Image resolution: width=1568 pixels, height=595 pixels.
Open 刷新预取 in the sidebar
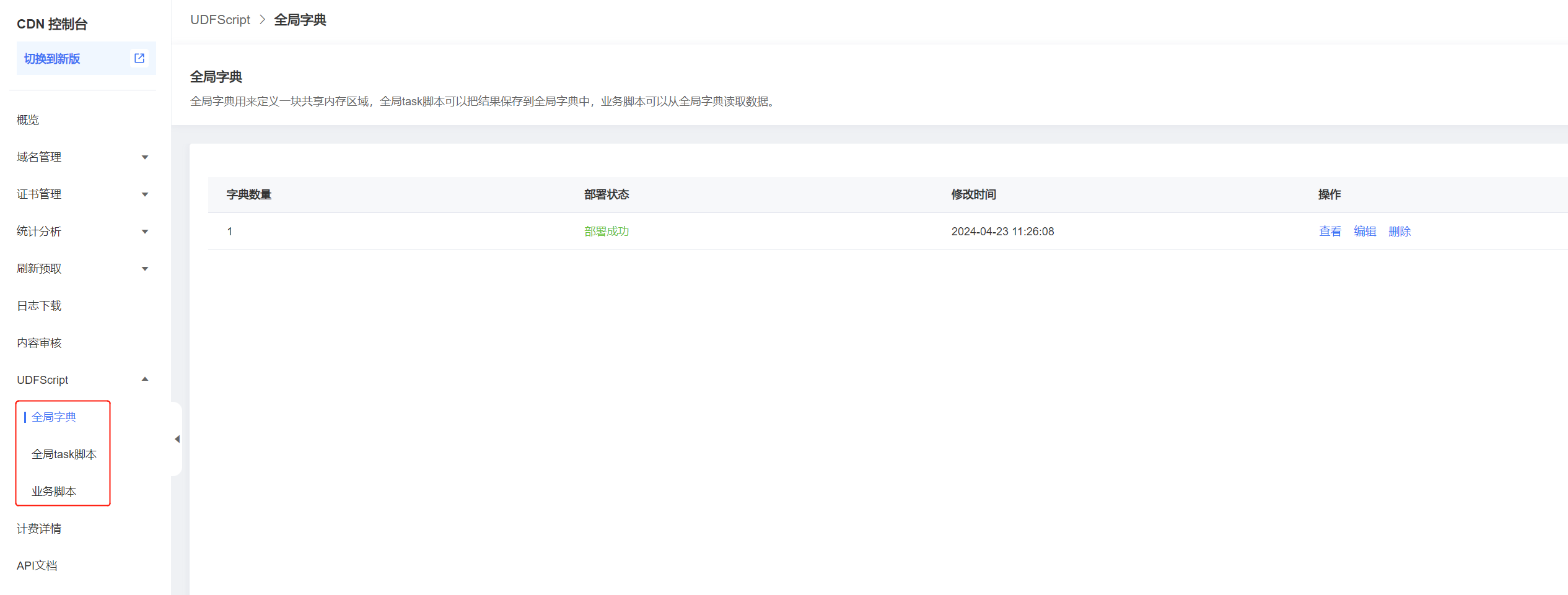tap(39, 269)
